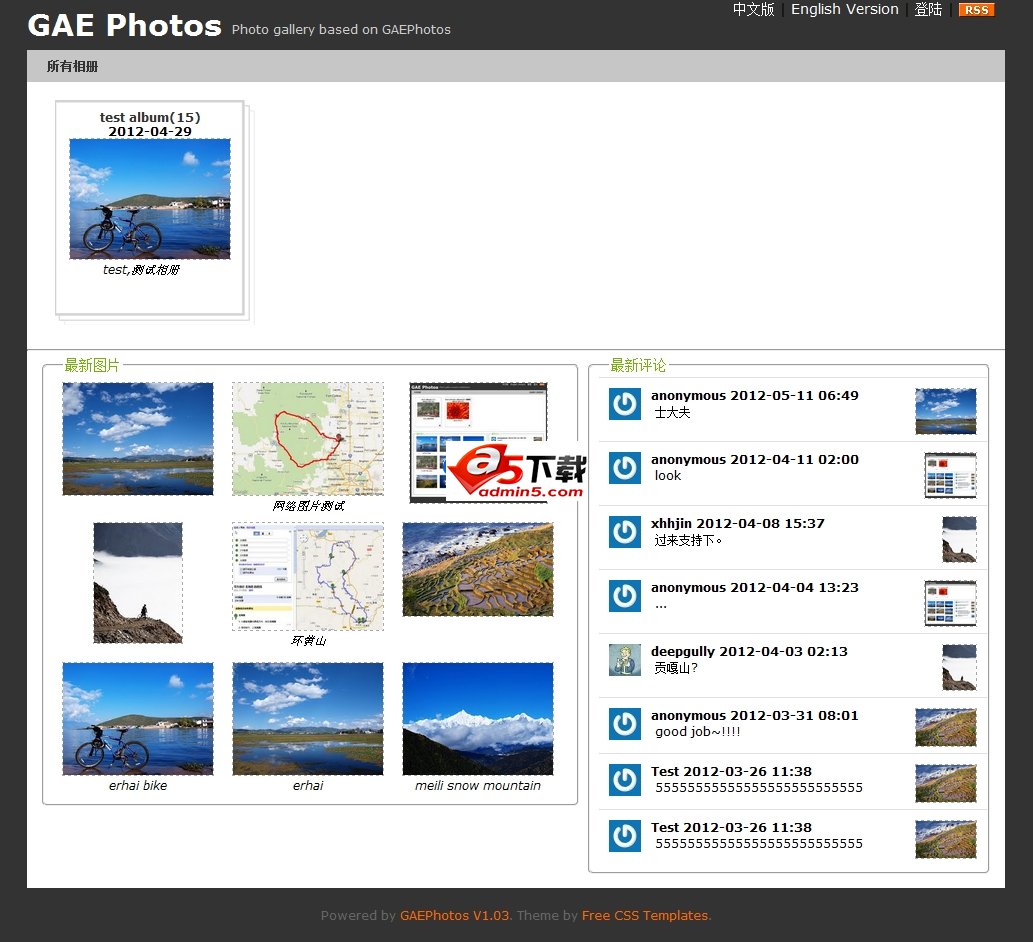
Task: Click avatar icon of anonymous 2012-04-11 comment
Action: coord(625,468)
